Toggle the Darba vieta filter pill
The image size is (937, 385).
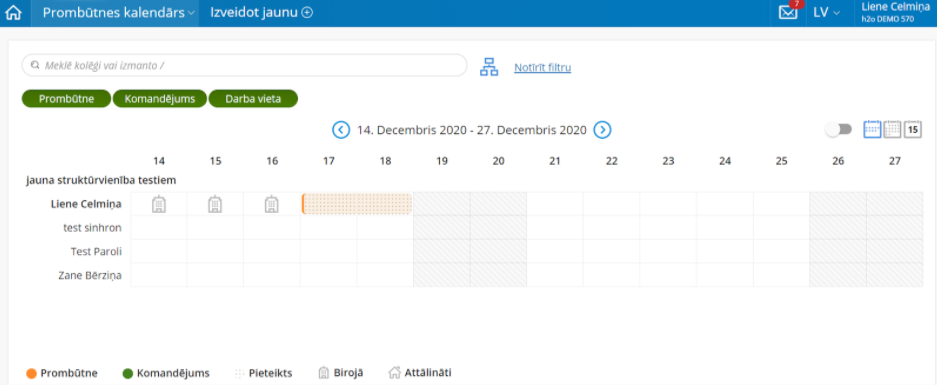click(x=253, y=99)
